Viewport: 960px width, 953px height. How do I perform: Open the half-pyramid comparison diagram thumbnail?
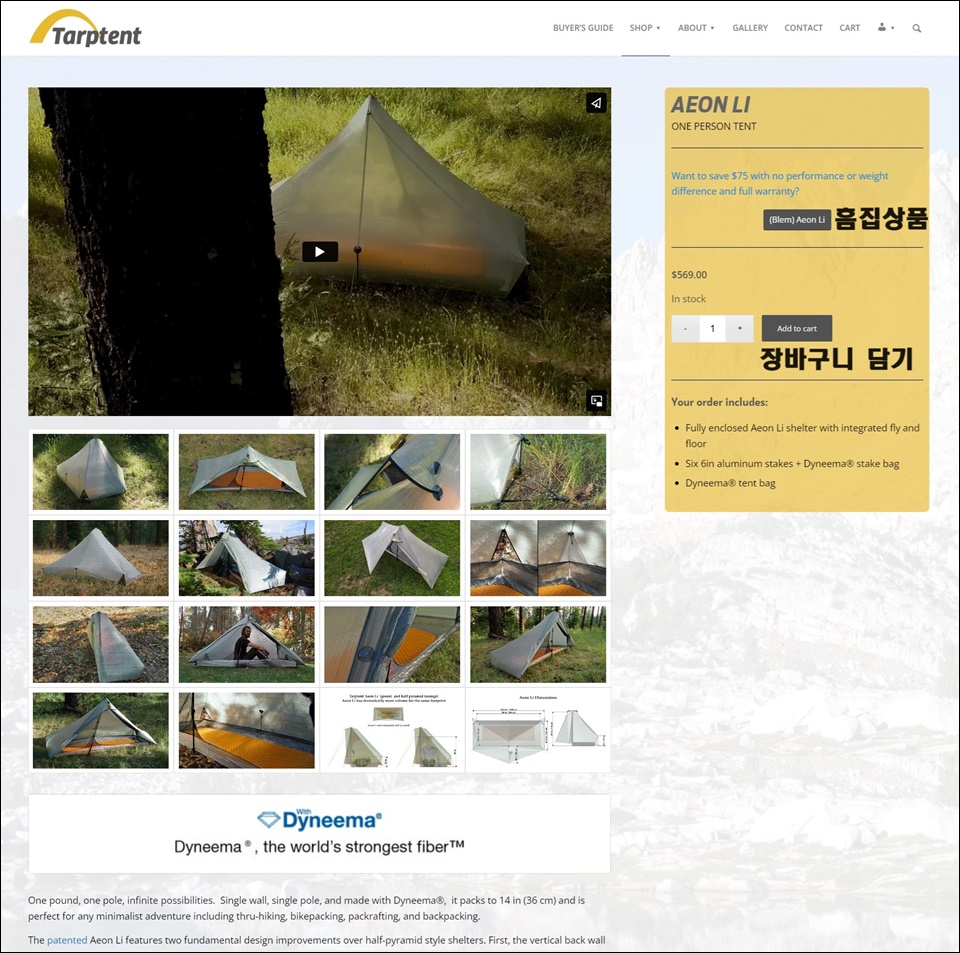click(392, 730)
